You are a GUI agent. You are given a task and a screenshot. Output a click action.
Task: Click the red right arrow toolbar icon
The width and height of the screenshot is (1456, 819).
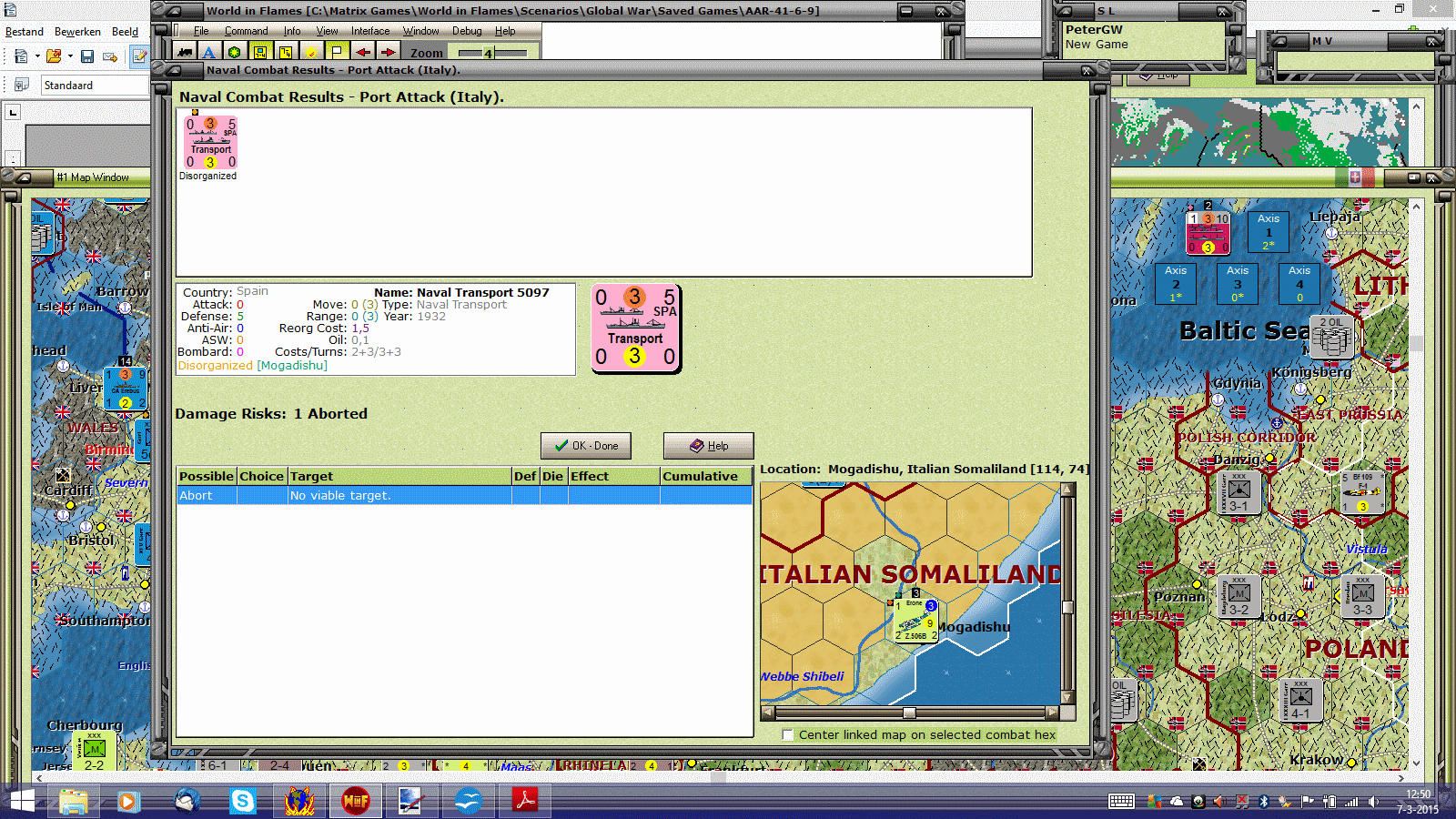[x=388, y=53]
